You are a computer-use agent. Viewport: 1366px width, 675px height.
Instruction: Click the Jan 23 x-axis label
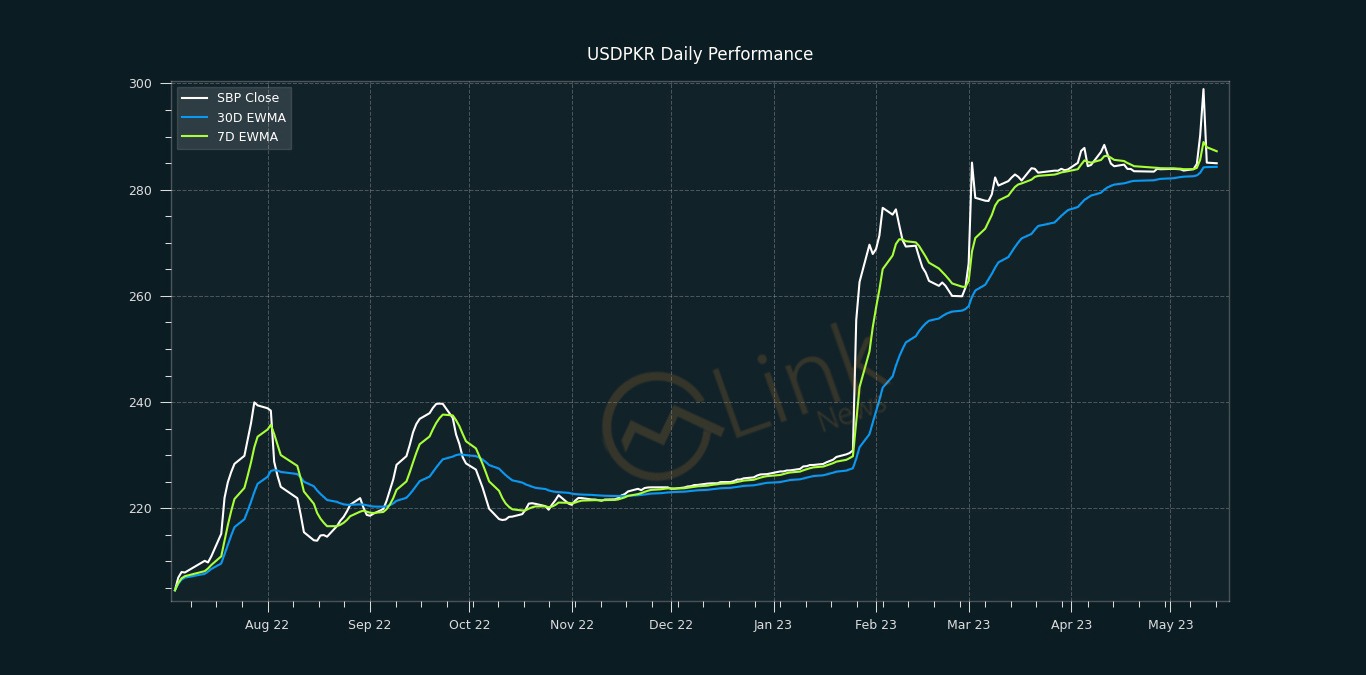(773, 625)
